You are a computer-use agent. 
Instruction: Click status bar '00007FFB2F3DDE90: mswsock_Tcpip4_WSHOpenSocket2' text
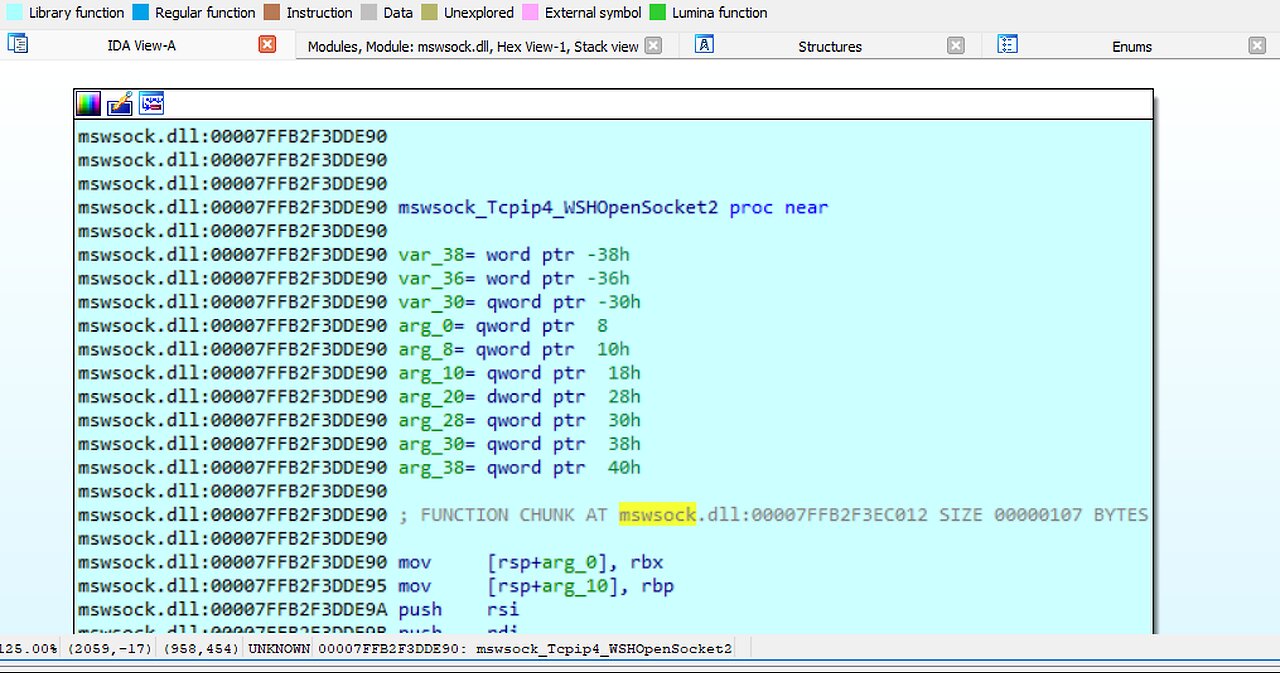coord(525,649)
